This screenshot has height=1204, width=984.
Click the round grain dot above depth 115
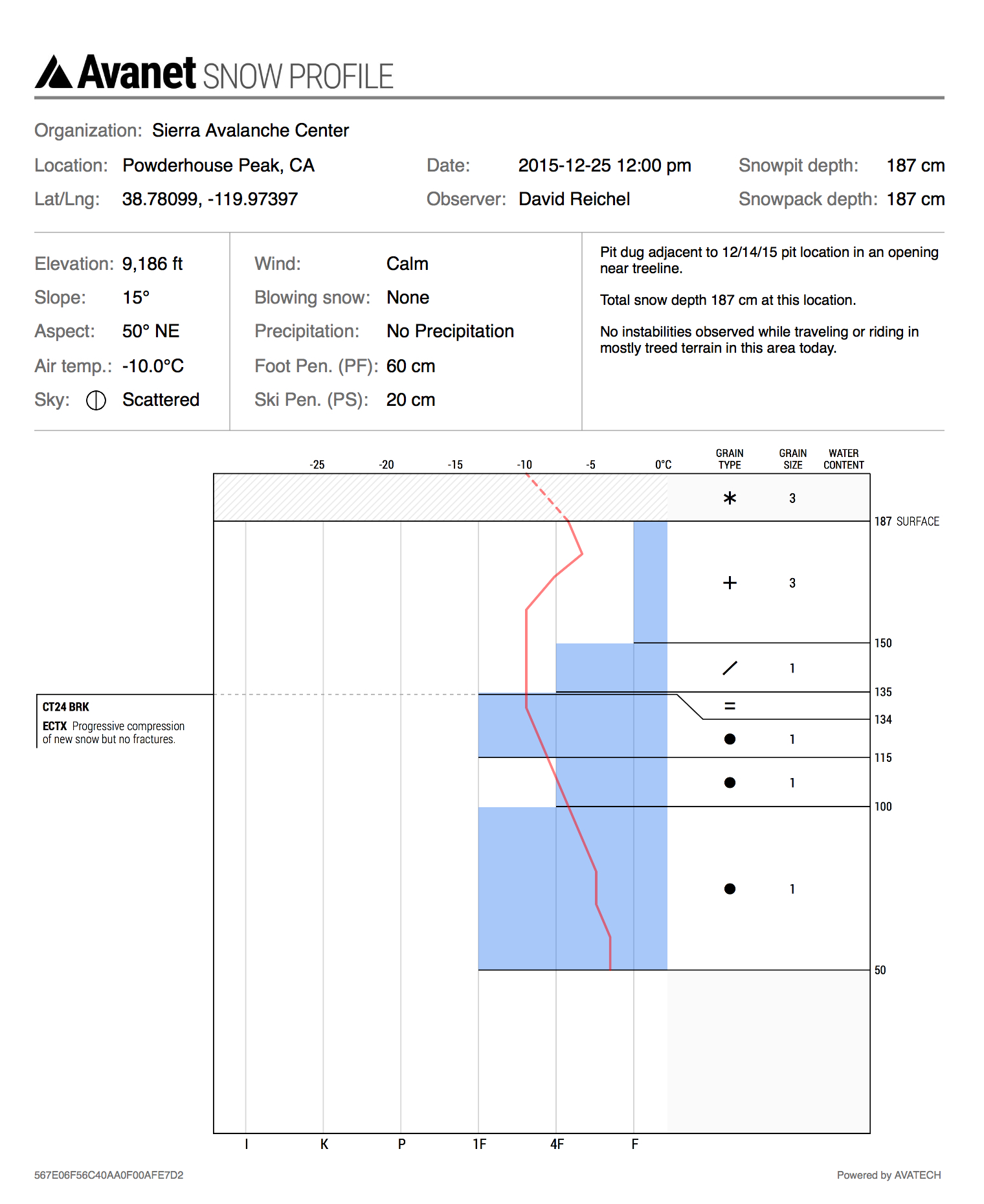click(x=730, y=739)
